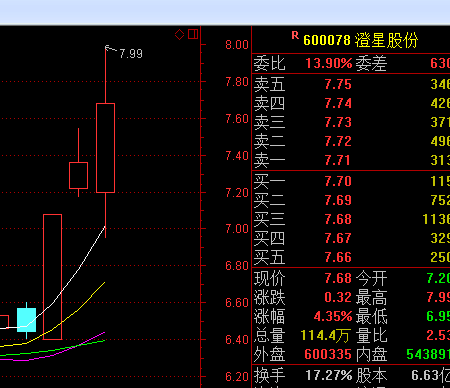Click the 涨幅 value 4.35%
The image size is (450, 388).
[x=333, y=316]
